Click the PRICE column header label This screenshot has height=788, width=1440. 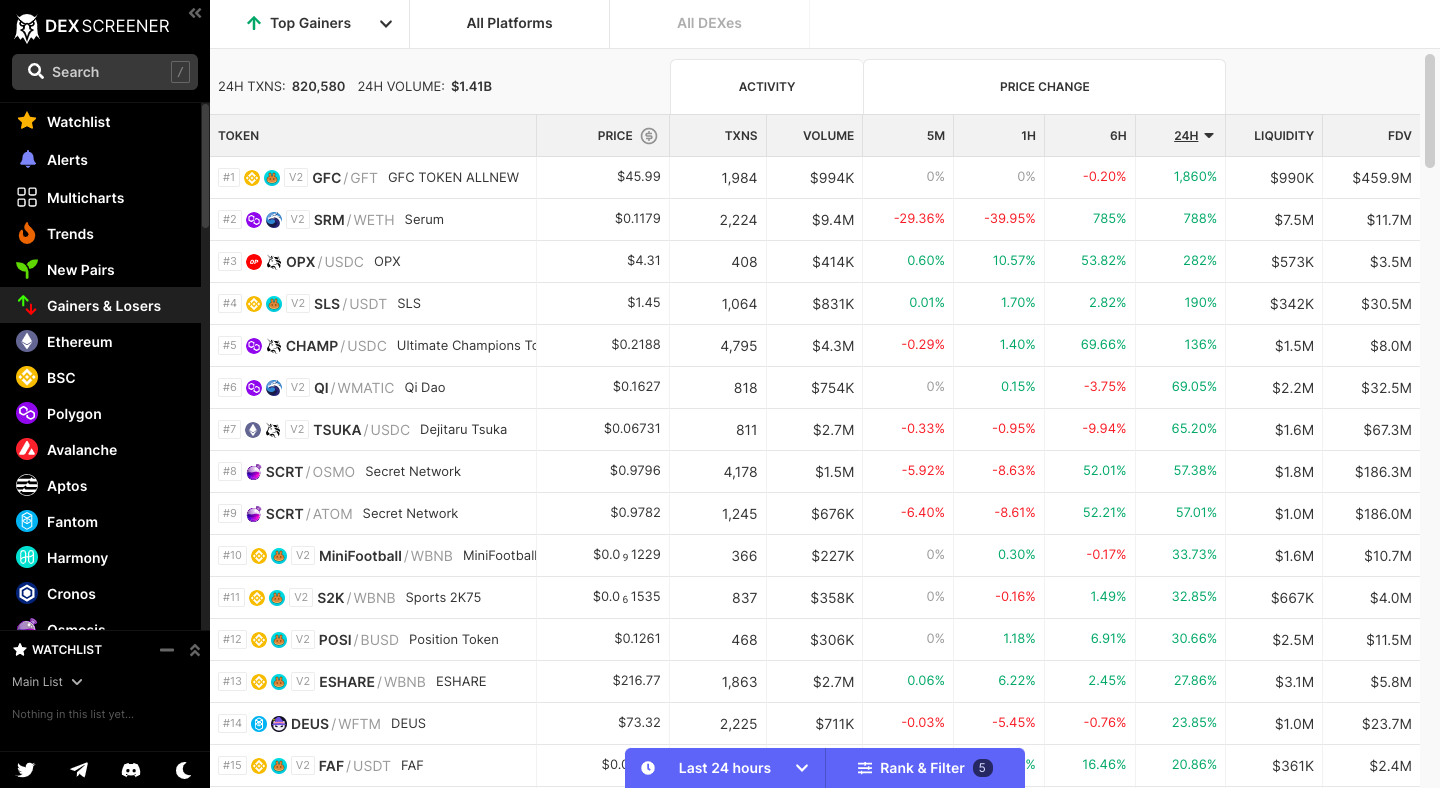pos(615,136)
